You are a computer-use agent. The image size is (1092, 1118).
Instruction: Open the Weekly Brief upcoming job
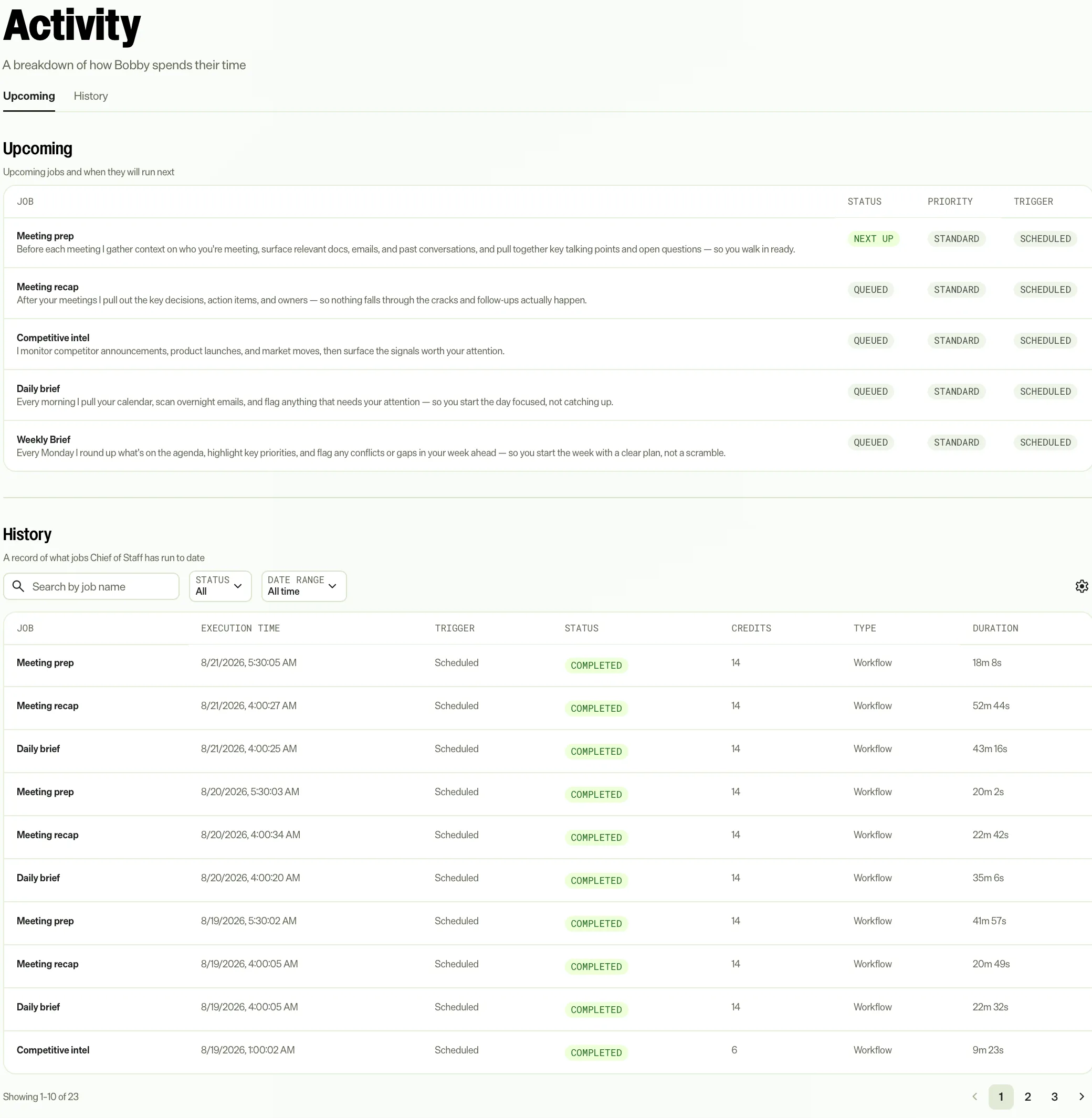[x=548, y=446]
